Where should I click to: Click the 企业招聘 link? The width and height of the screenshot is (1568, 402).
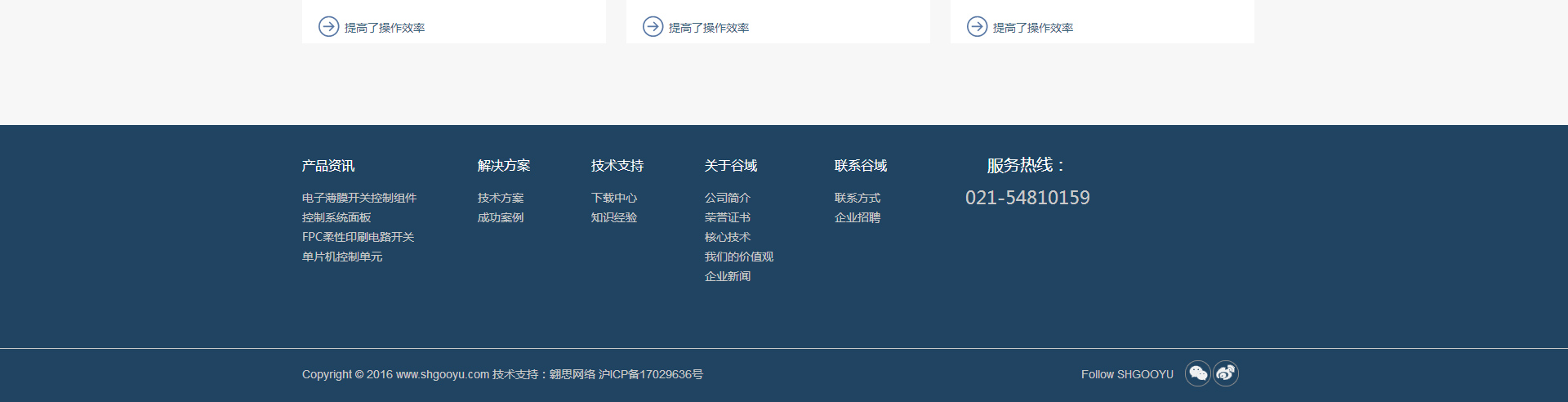(x=857, y=217)
